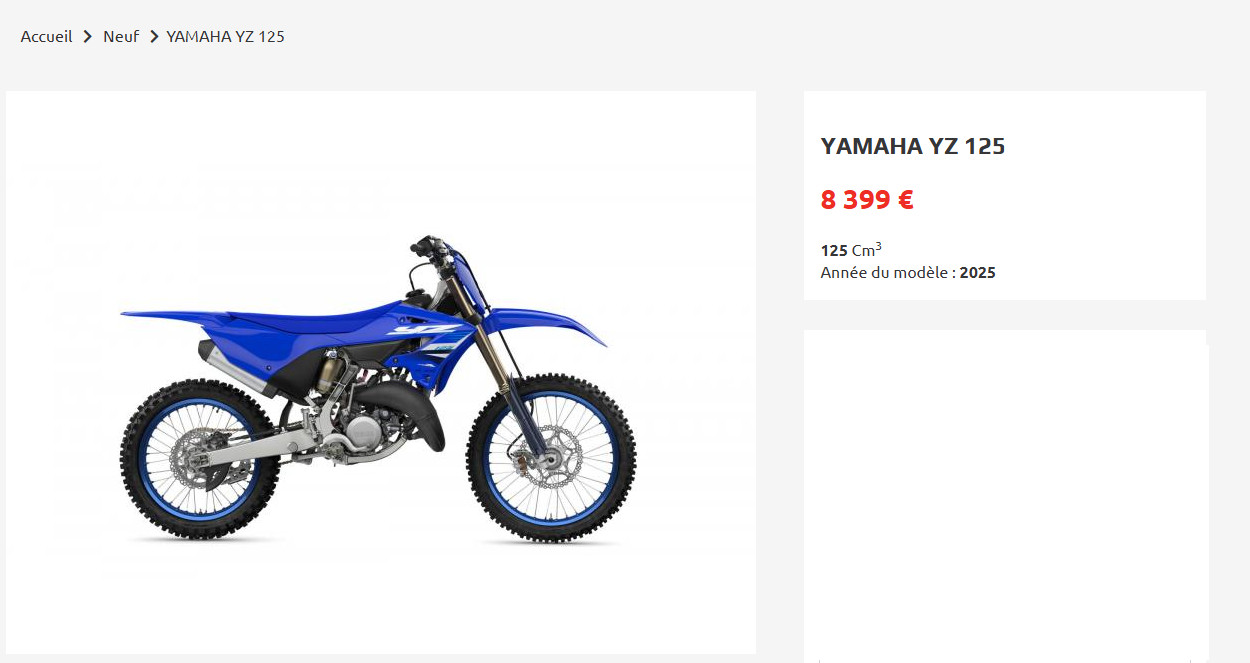Viewport: 1250px width, 663px height.
Task: Select the 125 Cm3 engine size text
Action: (x=851, y=250)
